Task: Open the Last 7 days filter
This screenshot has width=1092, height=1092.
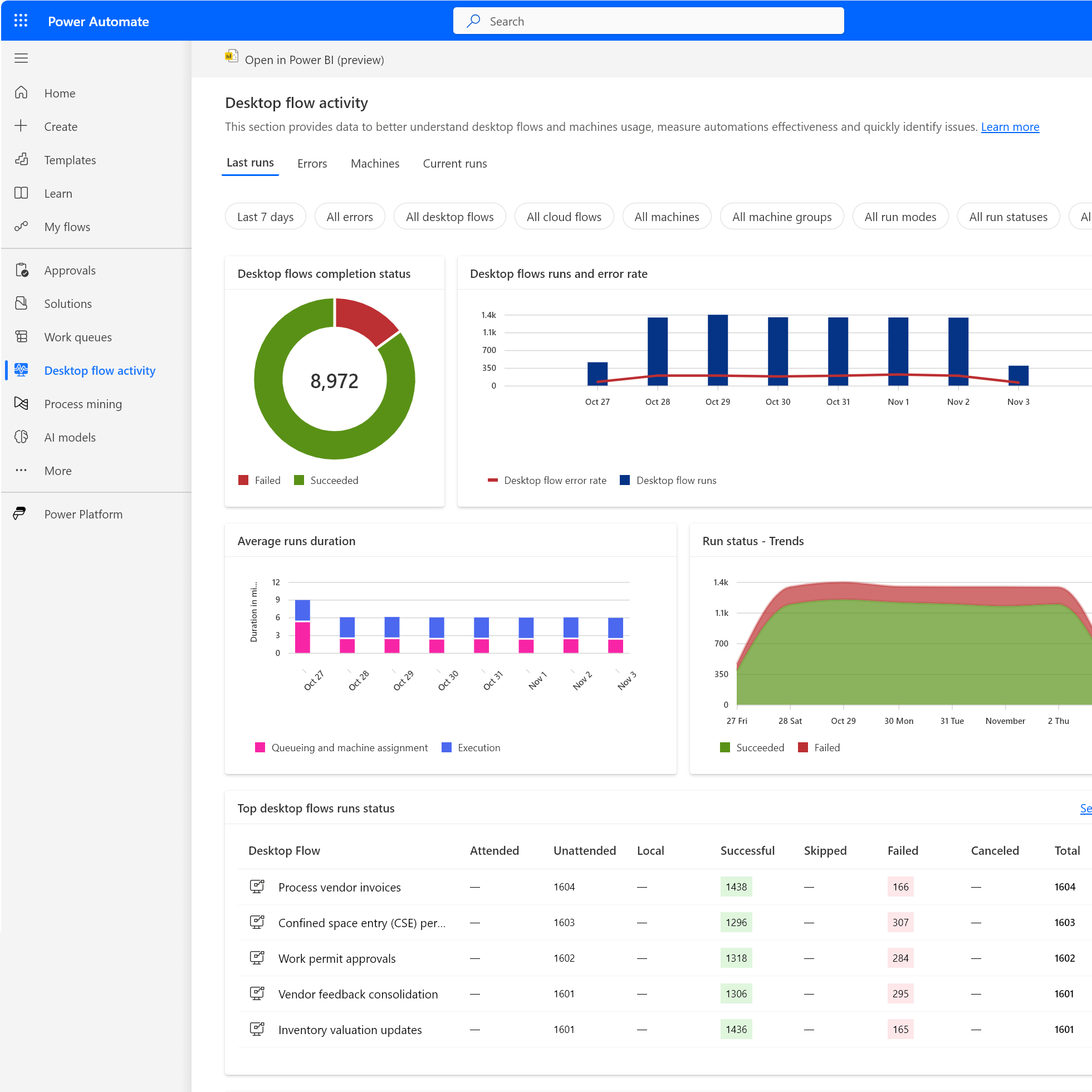Action: point(265,217)
